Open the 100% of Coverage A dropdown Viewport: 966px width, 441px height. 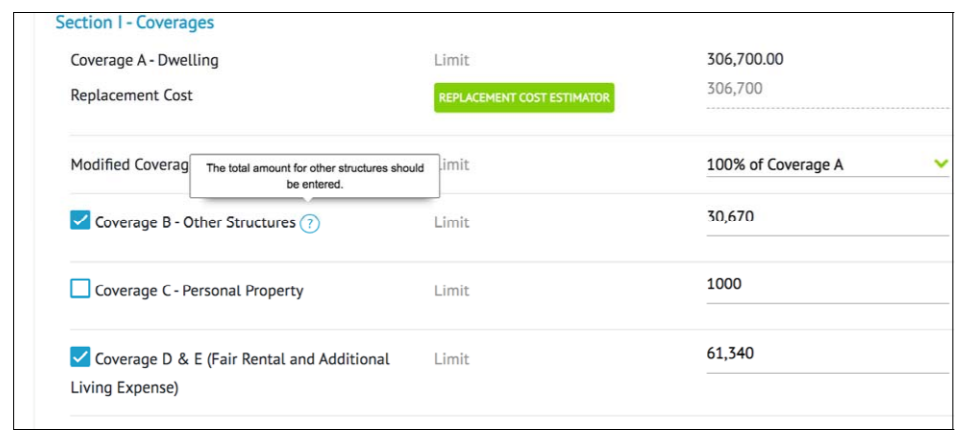pos(827,164)
